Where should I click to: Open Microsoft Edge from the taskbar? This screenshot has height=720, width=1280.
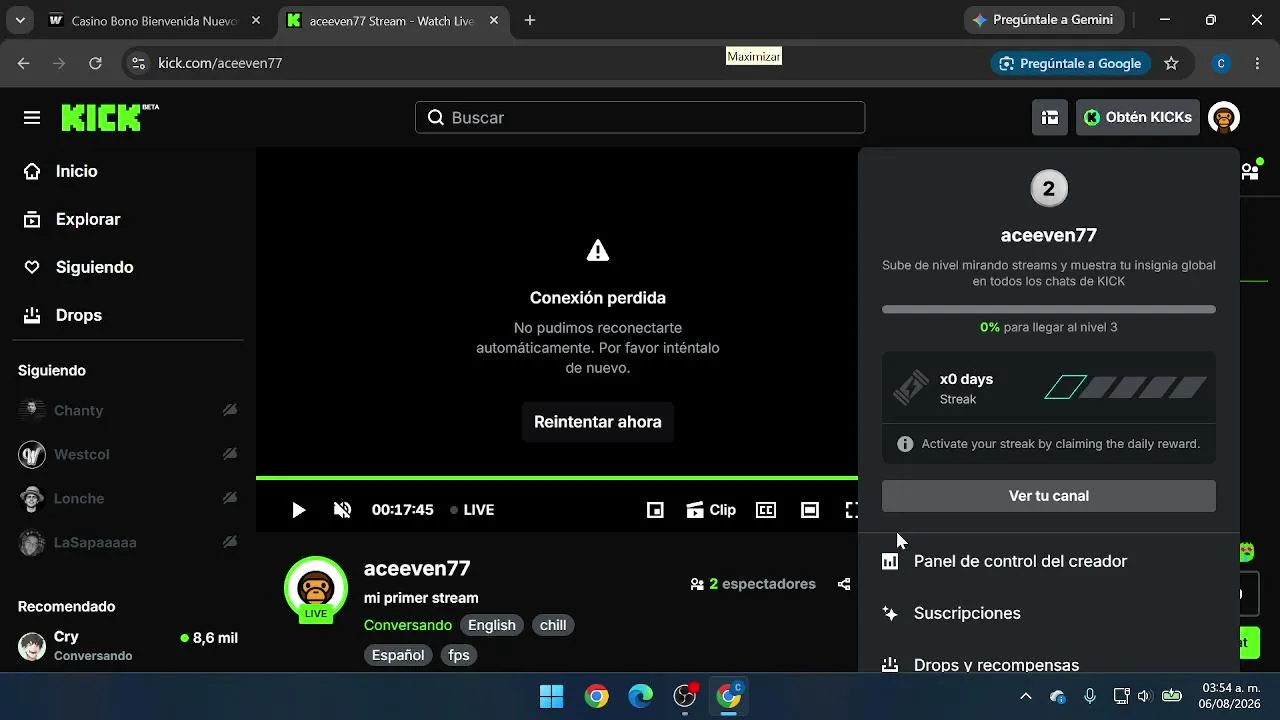[640, 696]
